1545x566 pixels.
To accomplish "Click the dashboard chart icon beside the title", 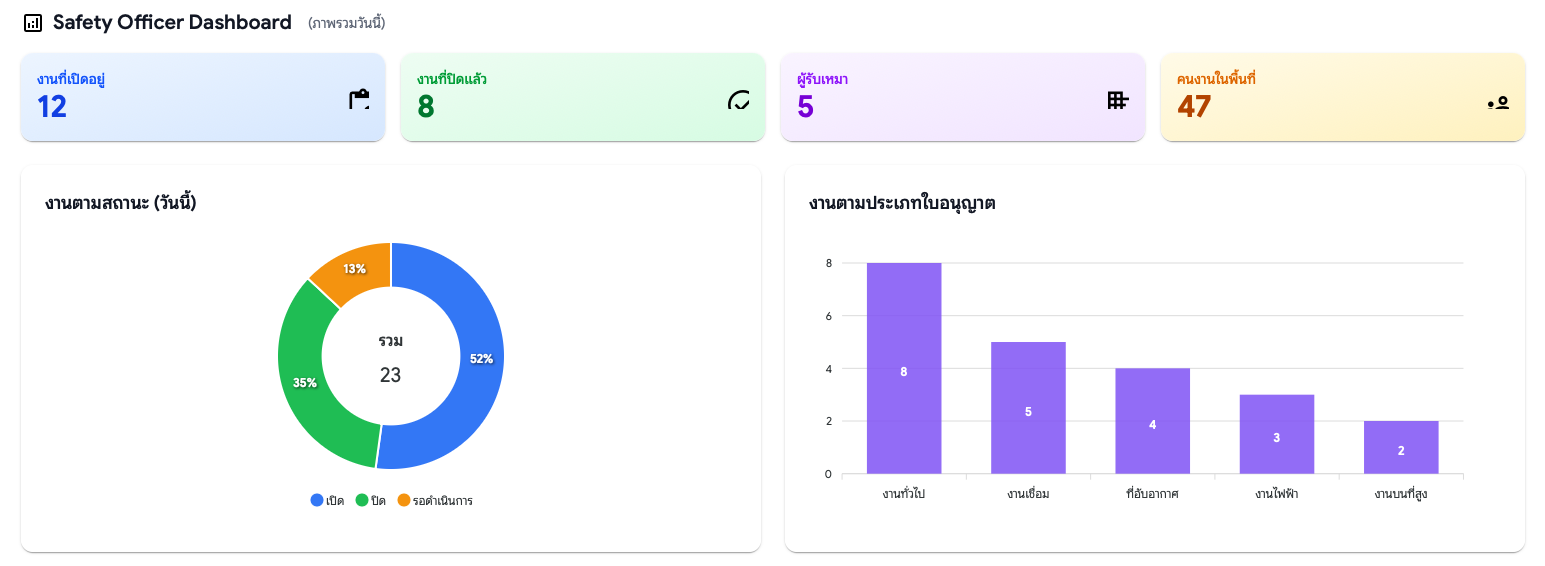I will click(33, 23).
